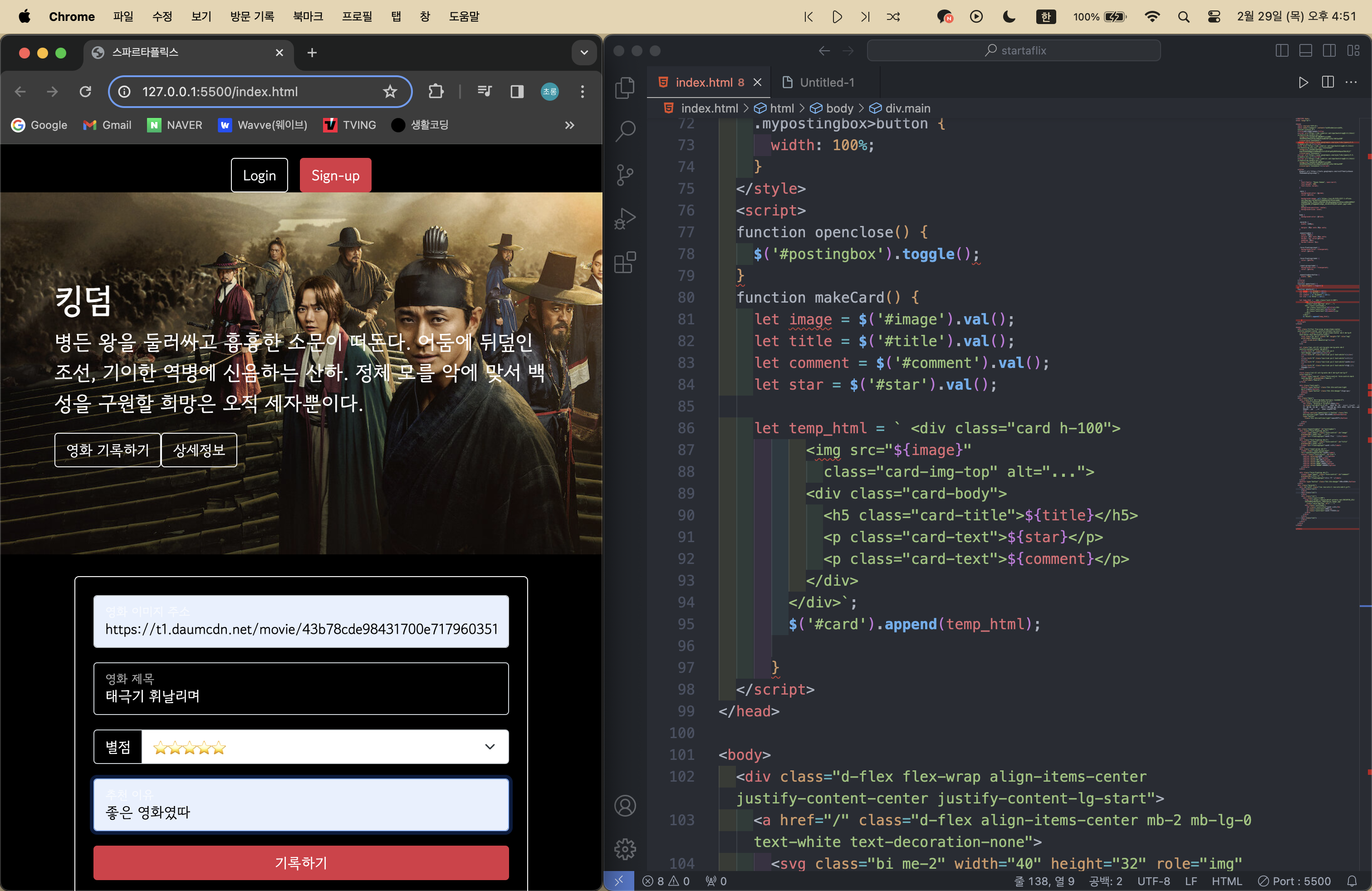This screenshot has width=1372, height=891.
Task: Show more bookmarks with the chevron
Action: (569, 125)
